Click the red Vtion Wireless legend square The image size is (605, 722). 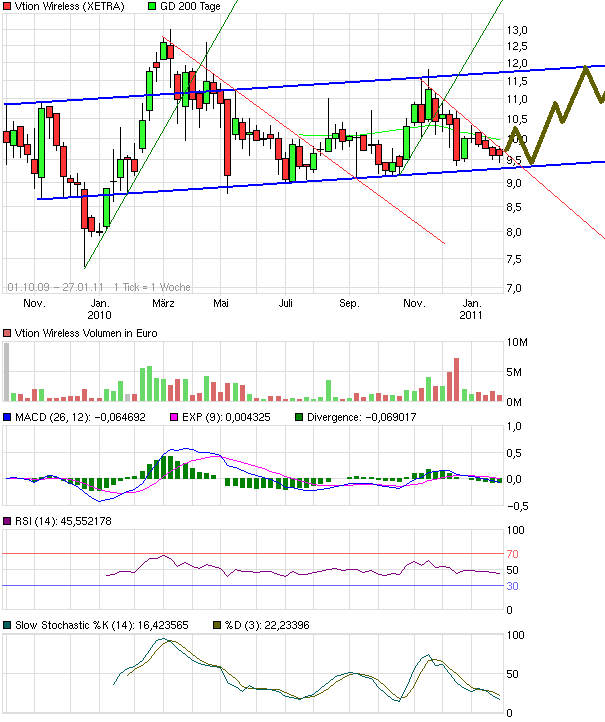7,6
